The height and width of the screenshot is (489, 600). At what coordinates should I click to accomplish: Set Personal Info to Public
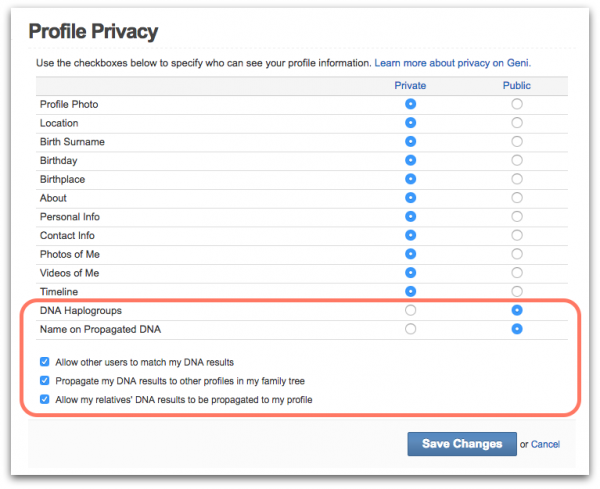(517, 217)
